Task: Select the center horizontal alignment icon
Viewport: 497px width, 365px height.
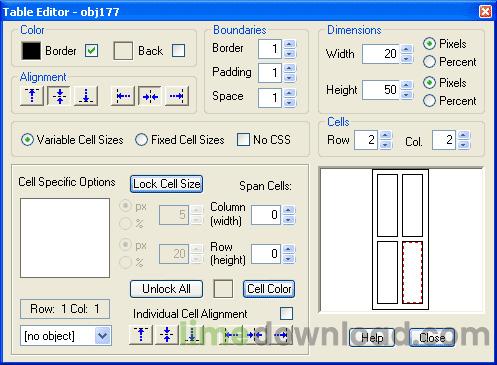Action: click(150, 96)
